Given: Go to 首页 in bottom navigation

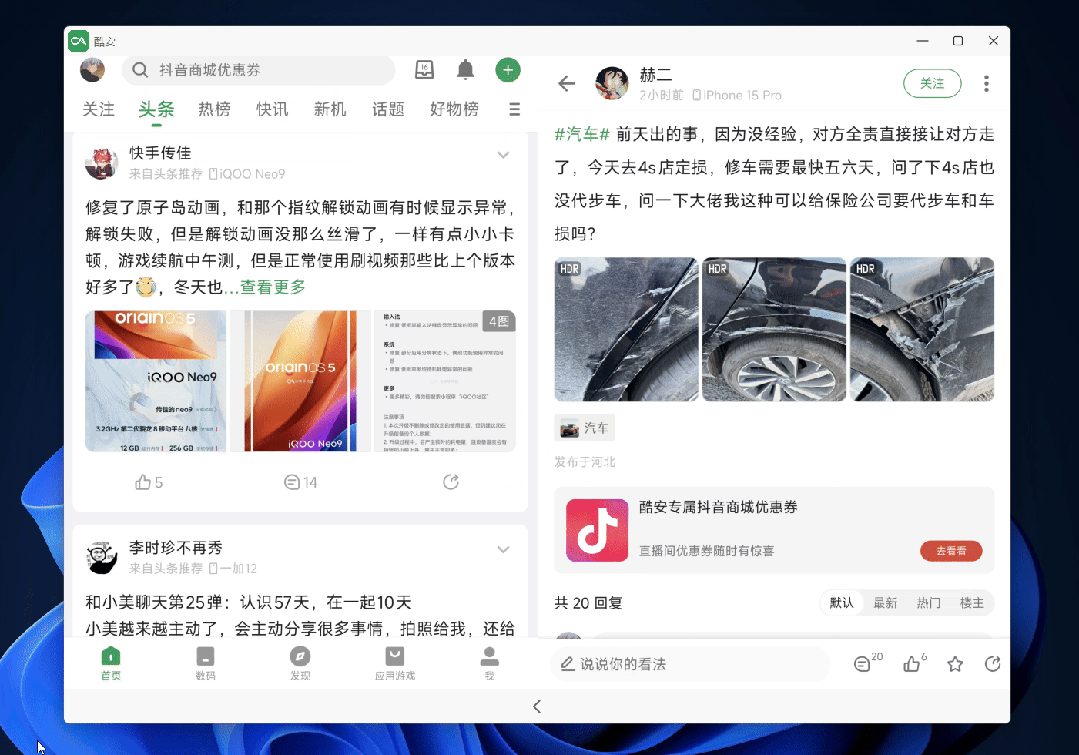Looking at the screenshot, I should click(x=111, y=663).
